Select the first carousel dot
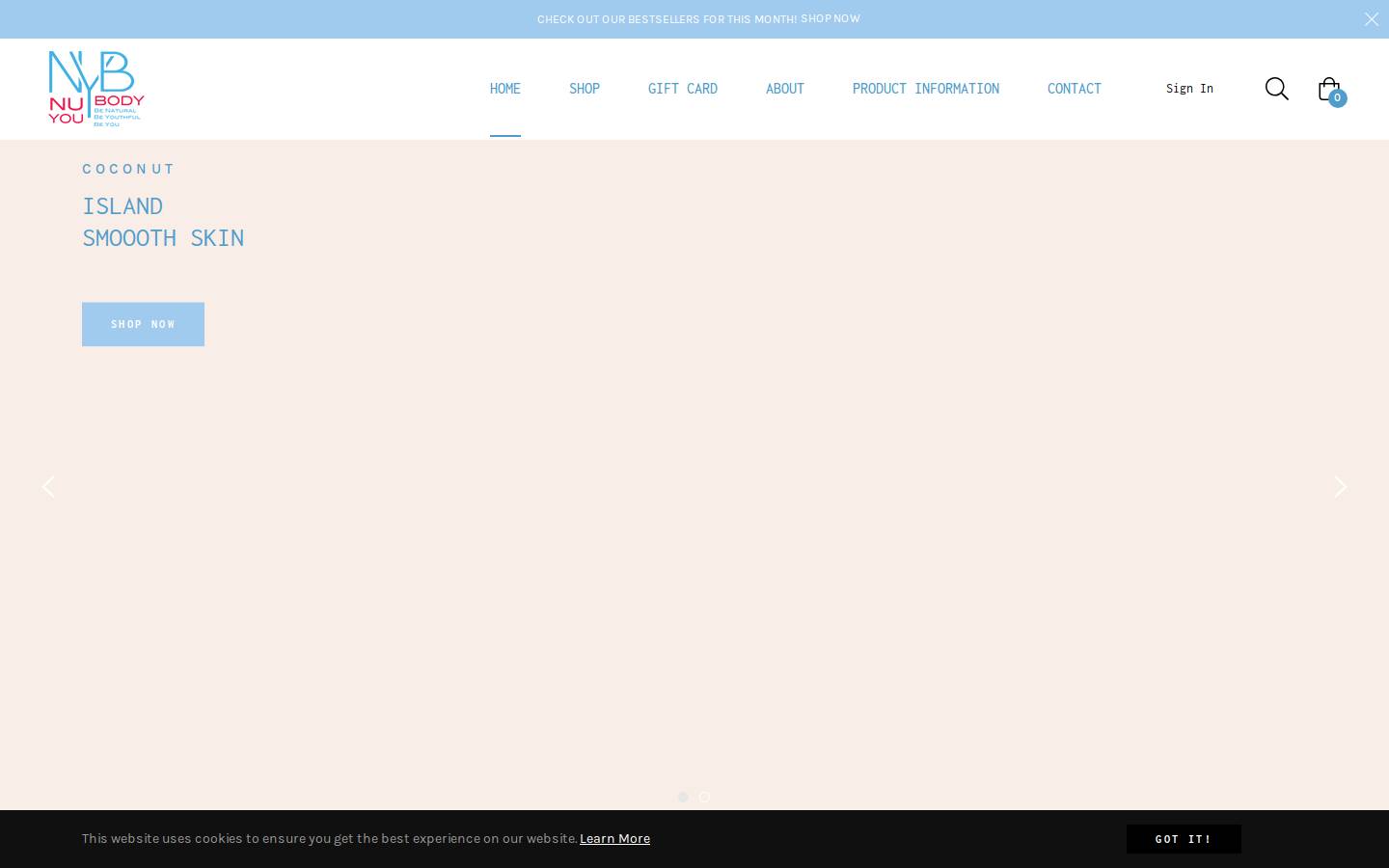 pos(683,797)
